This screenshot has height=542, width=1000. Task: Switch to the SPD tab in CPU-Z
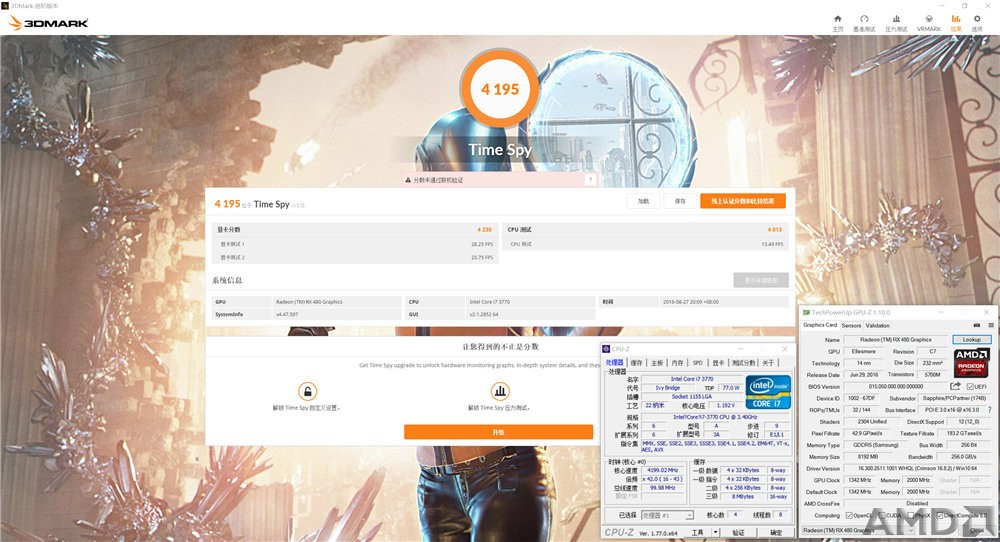point(698,363)
